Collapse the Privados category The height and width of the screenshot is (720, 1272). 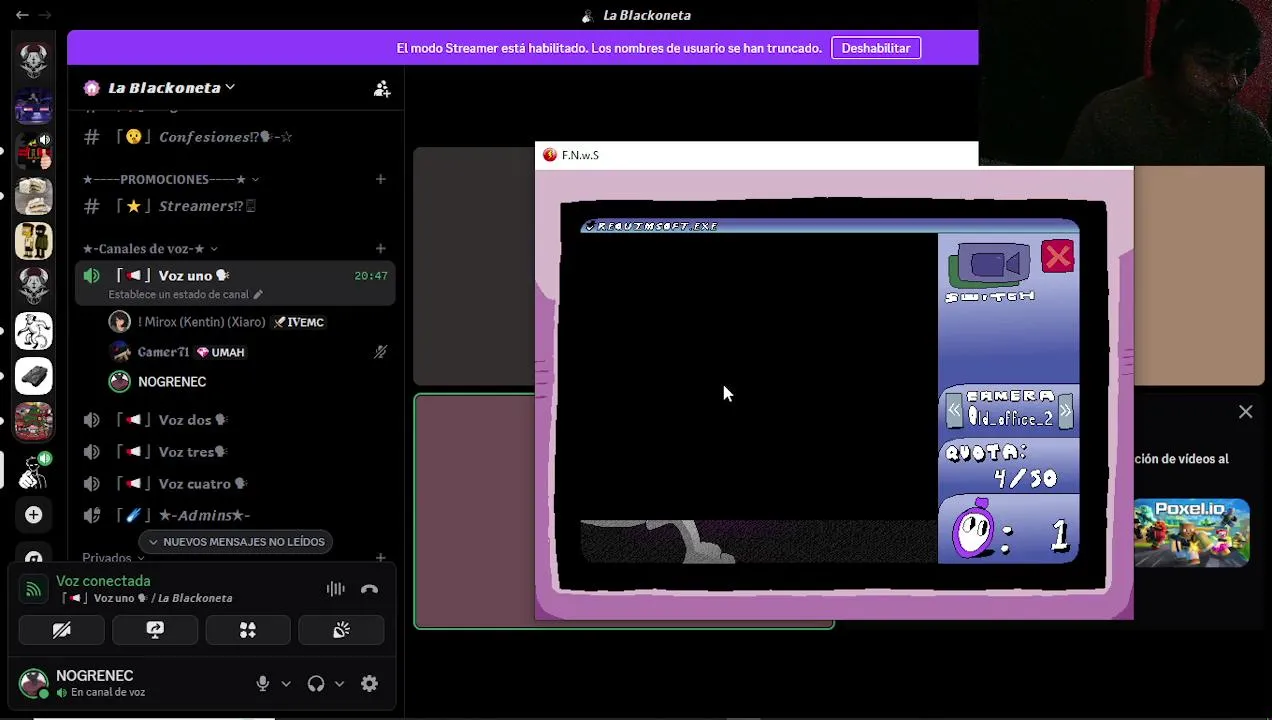point(114,558)
